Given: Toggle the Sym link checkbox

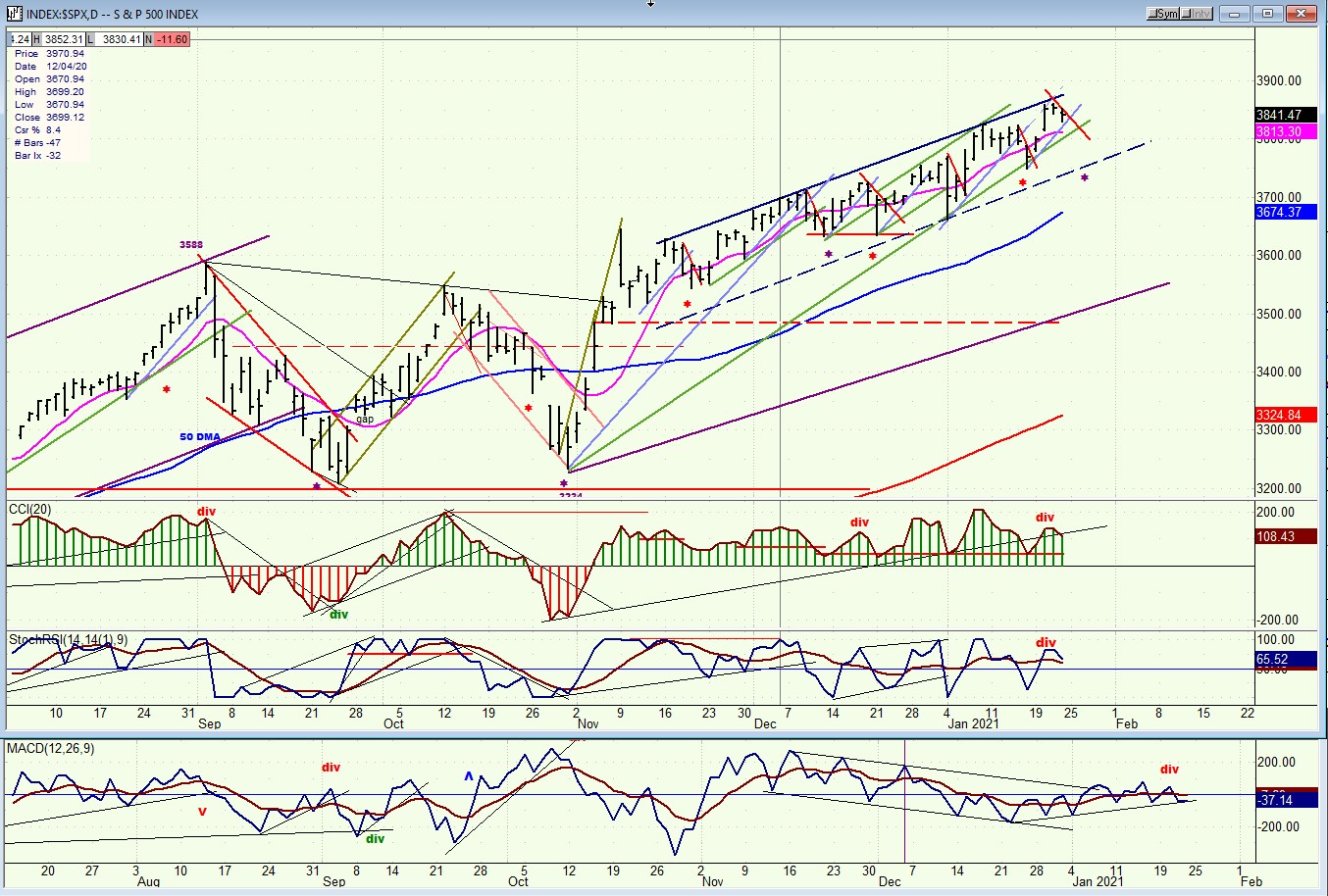Looking at the screenshot, I should [x=1163, y=14].
